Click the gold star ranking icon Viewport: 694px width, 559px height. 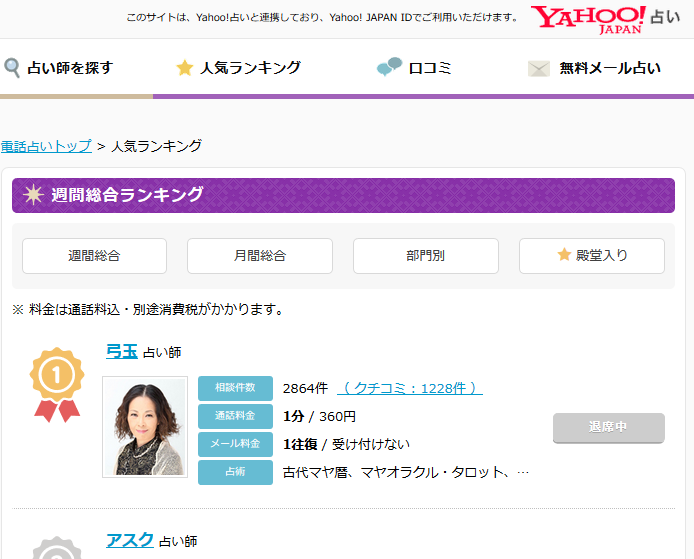pyautogui.click(x=185, y=68)
